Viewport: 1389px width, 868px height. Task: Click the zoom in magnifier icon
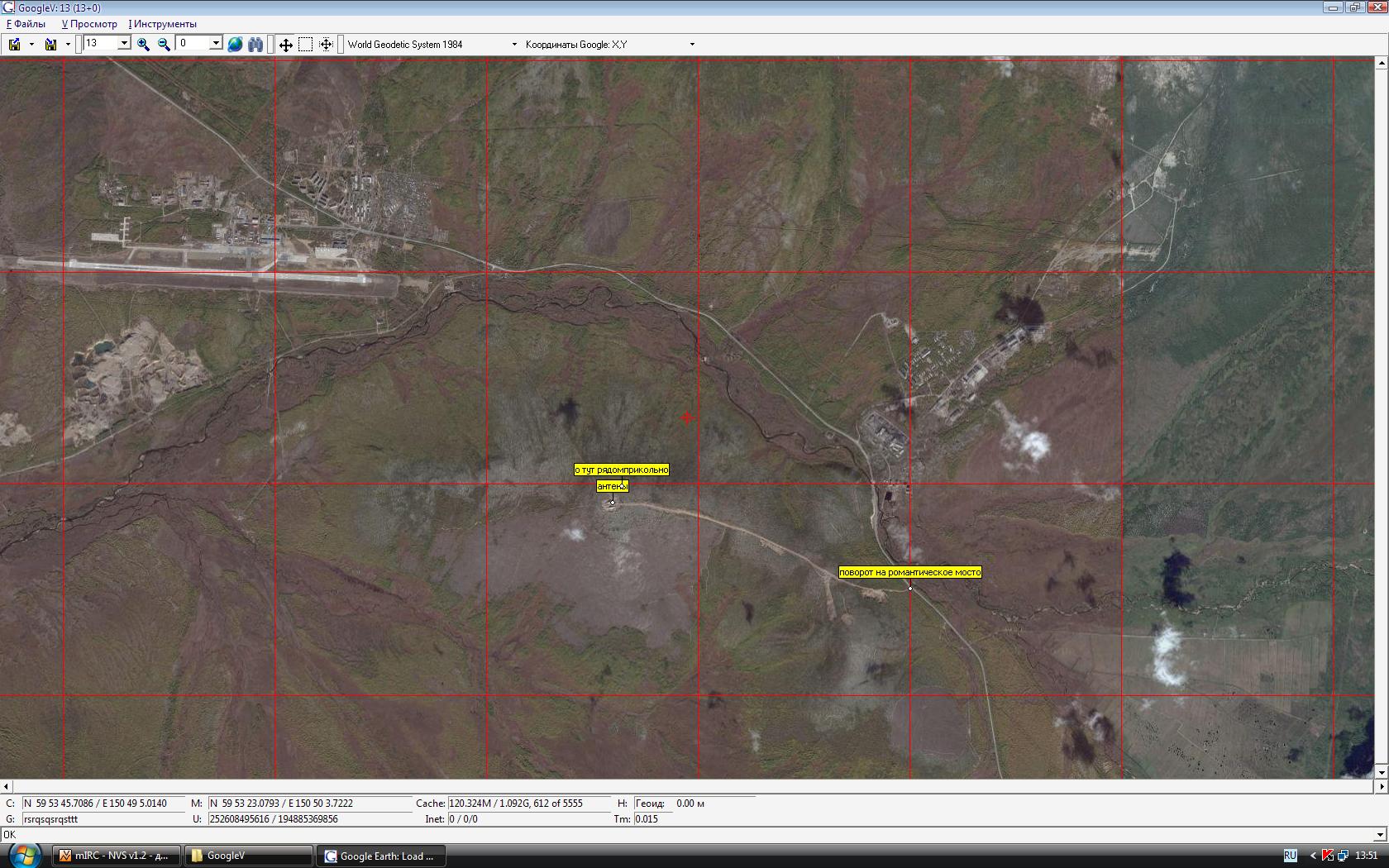(x=143, y=45)
